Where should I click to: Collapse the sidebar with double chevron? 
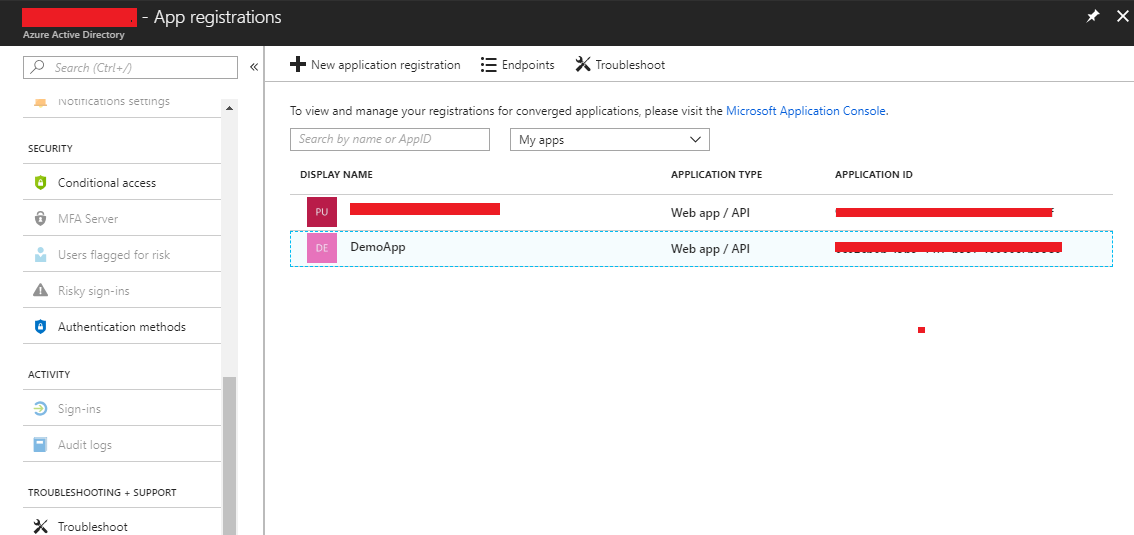(254, 67)
